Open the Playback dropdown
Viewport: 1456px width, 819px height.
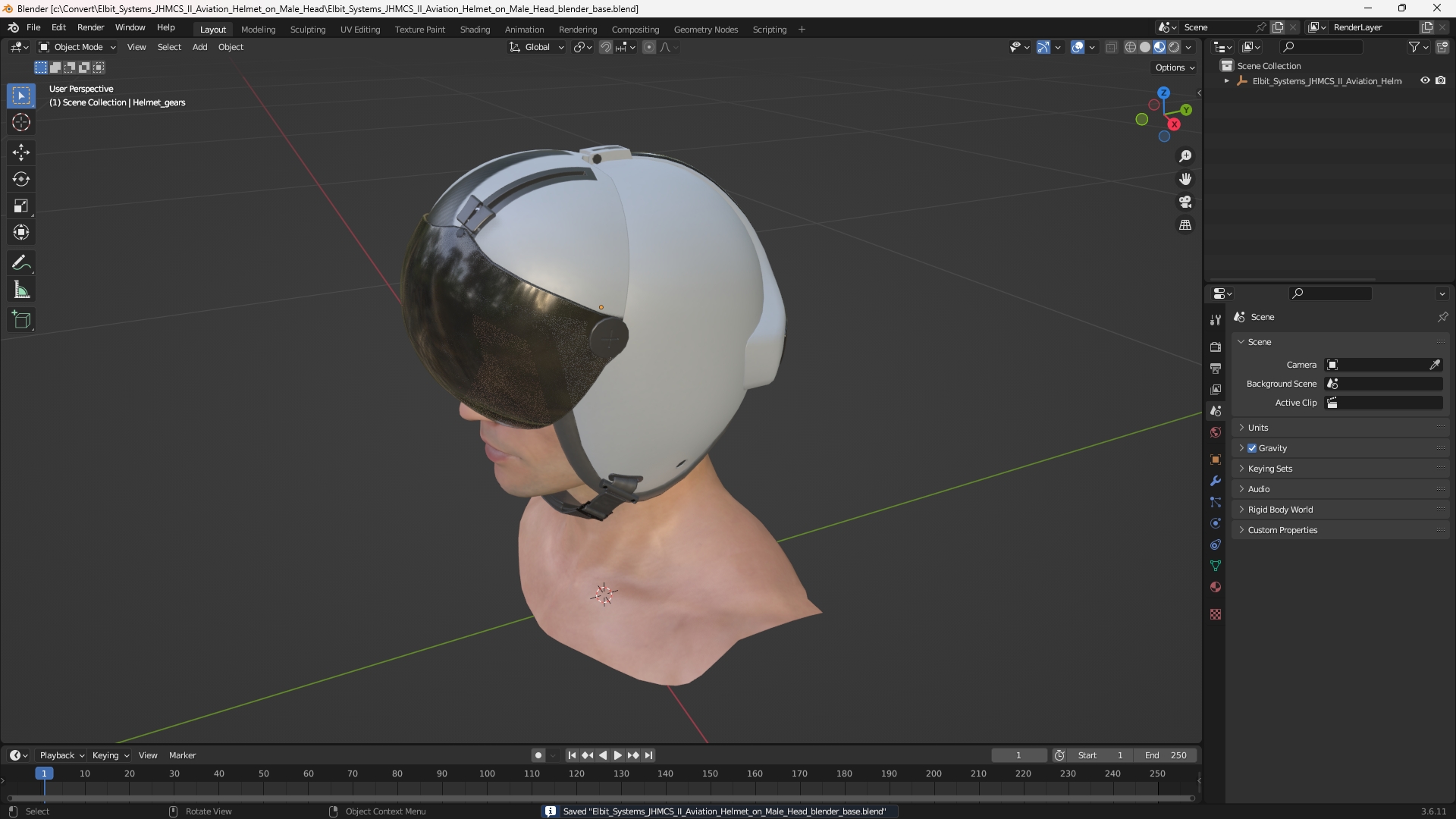click(x=61, y=755)
